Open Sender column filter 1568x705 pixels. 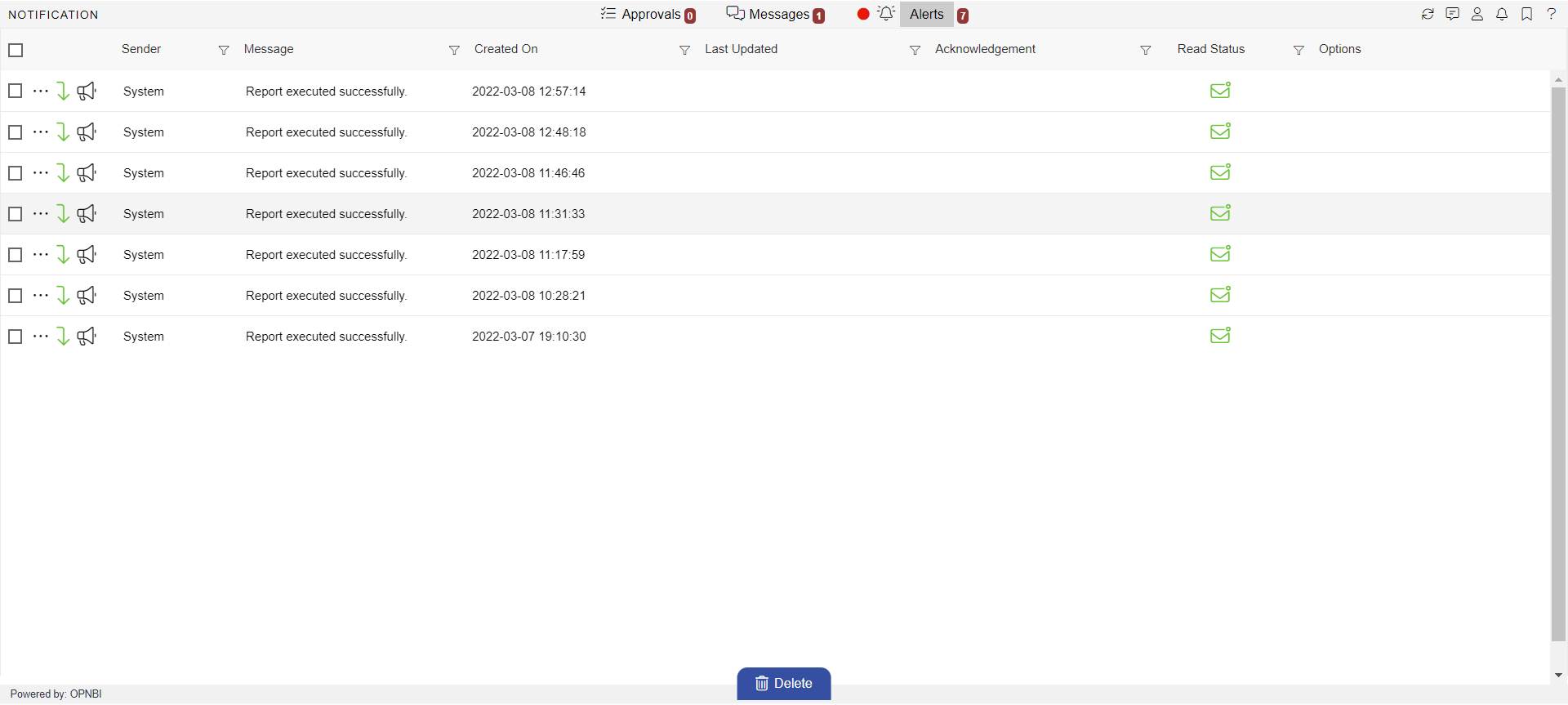pos(224,51)
